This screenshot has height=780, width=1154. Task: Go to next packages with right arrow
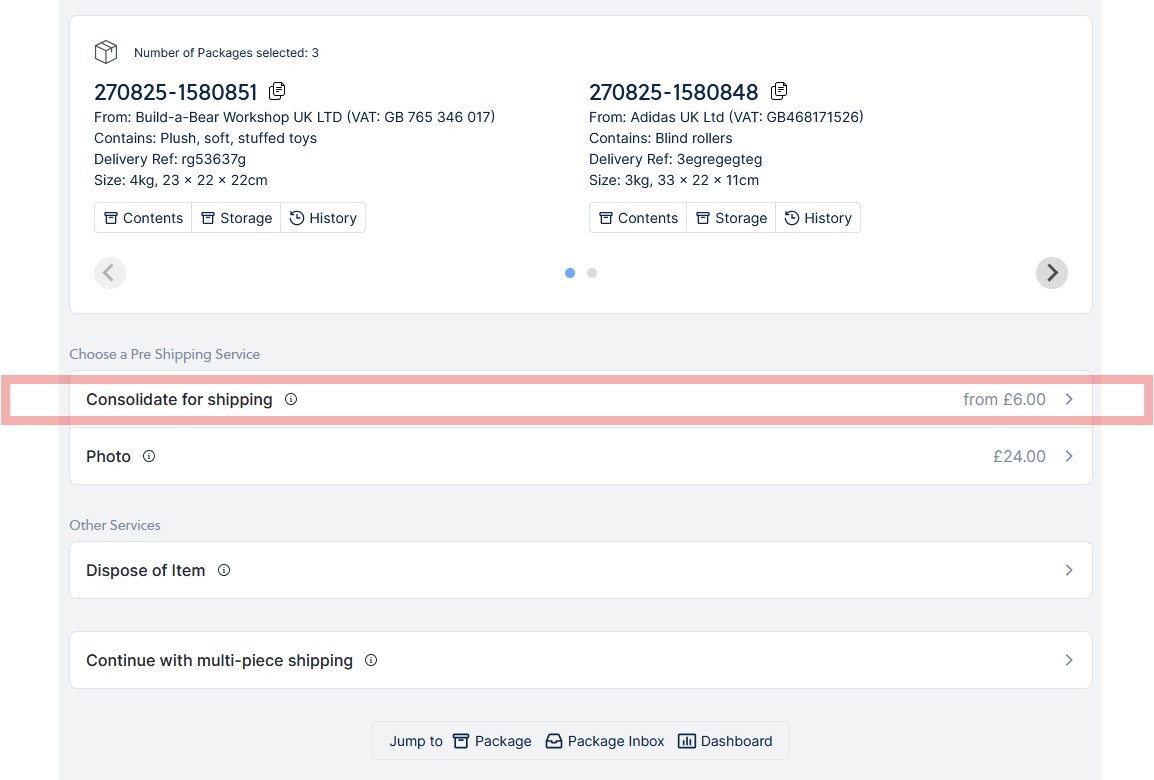pos(1051,273)
